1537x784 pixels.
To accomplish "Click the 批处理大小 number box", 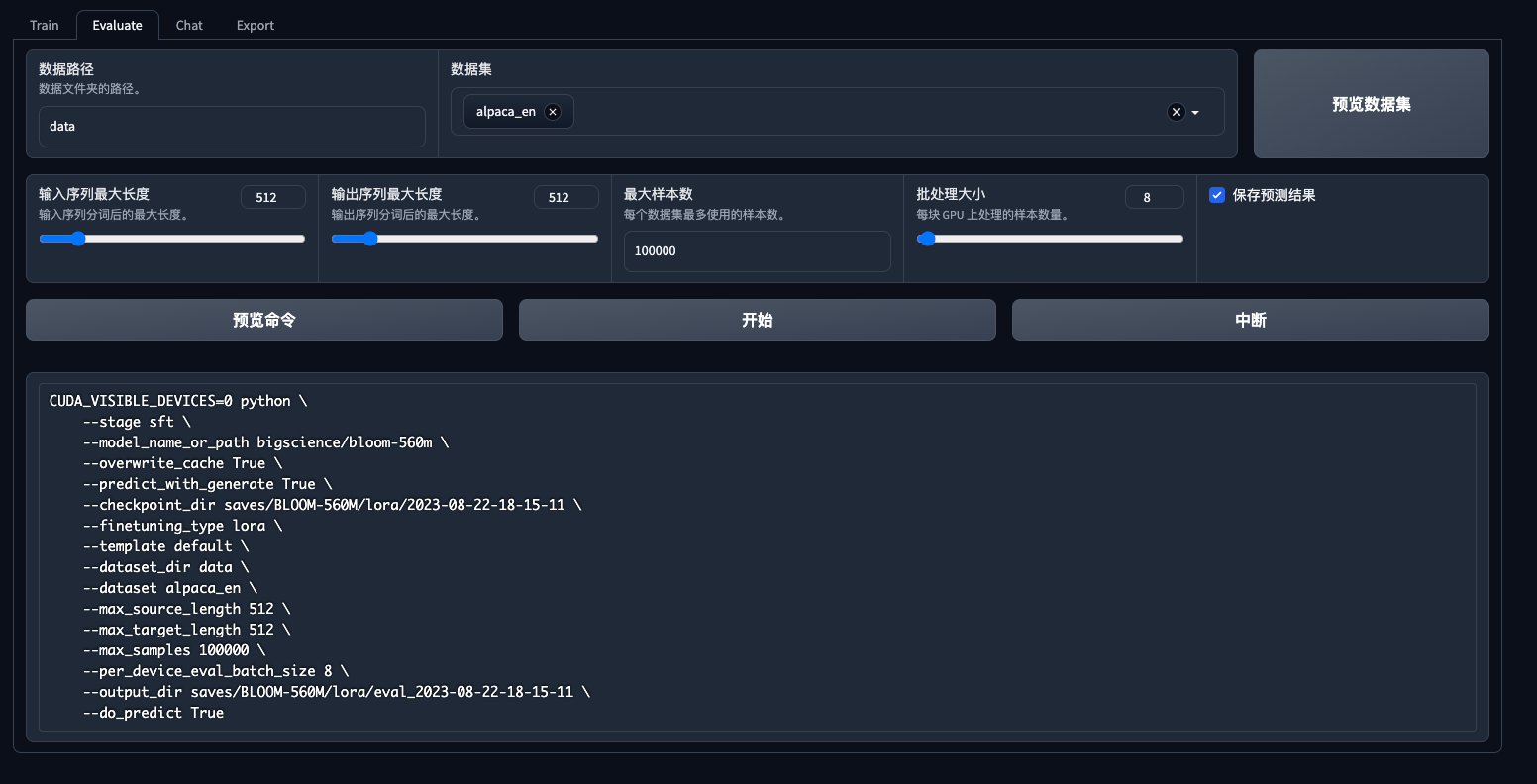I will click(1154, 197).
